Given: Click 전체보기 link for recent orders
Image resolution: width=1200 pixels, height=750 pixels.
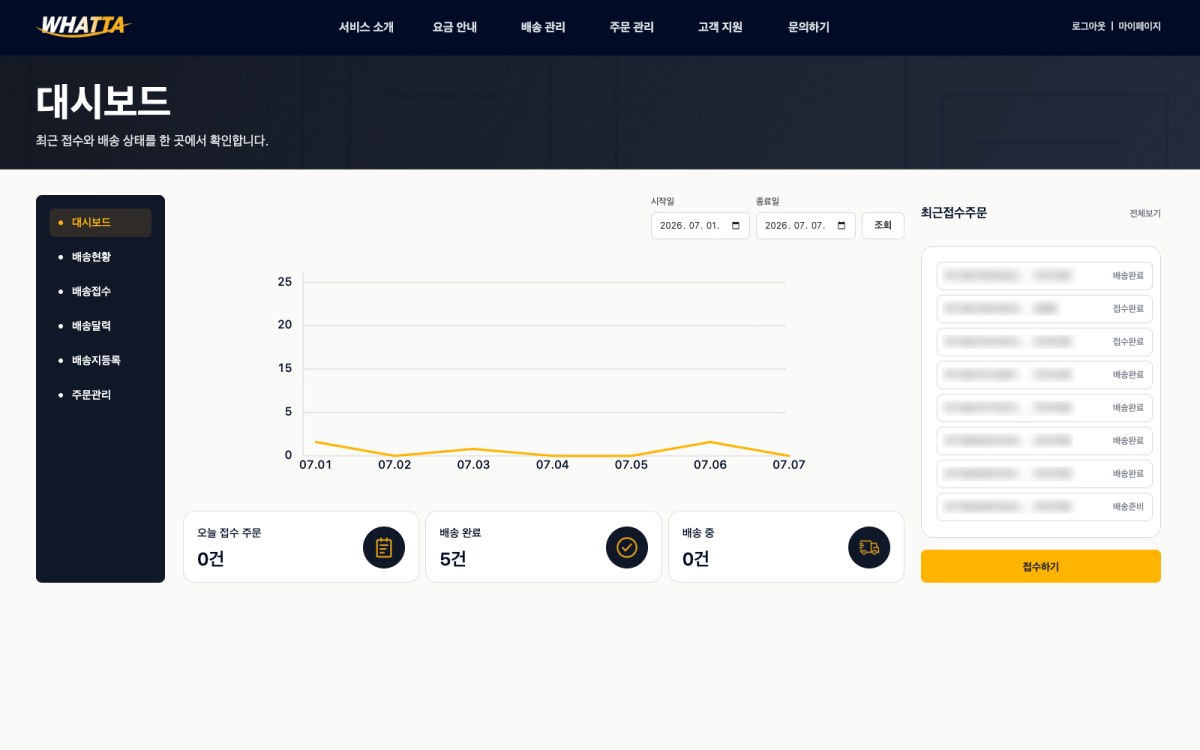Looking at the screenshot, I should [1145, 214].
